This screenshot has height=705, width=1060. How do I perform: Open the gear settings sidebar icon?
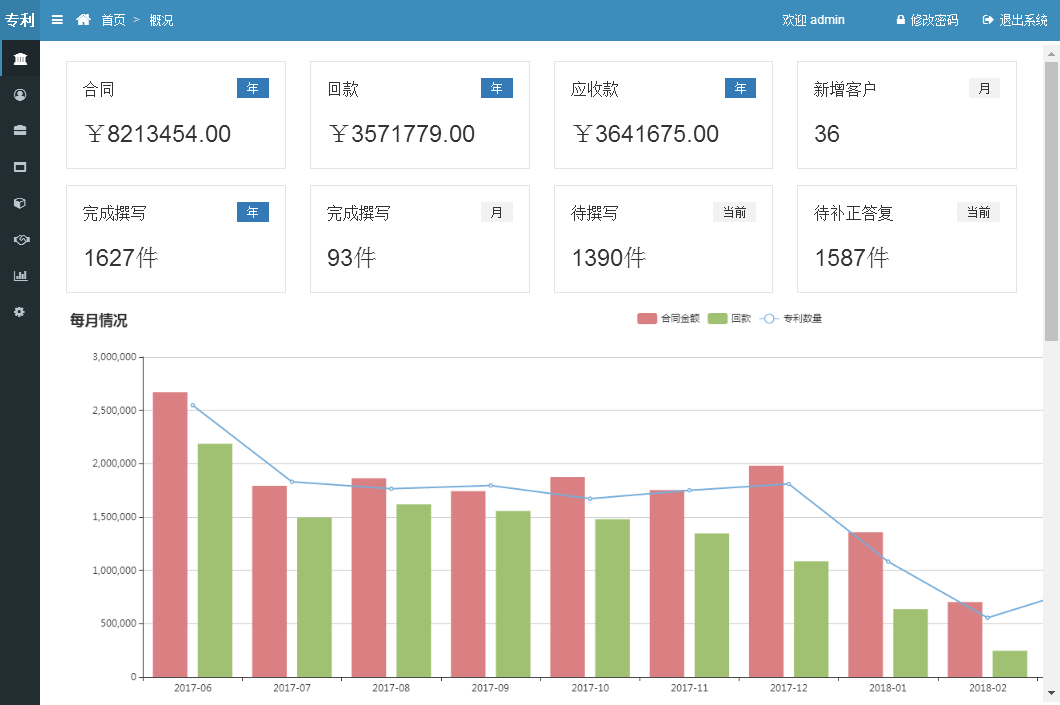coord(20,312)
